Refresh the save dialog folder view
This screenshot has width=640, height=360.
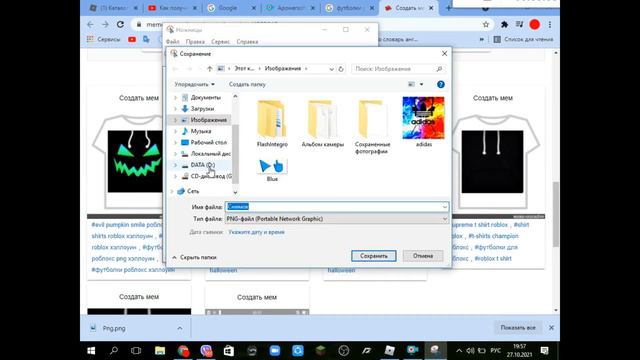[x=341, y=69]
